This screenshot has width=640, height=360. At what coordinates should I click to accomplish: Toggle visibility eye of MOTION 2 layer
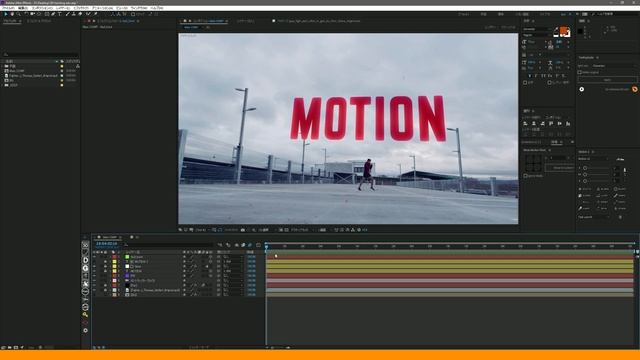coord(94,261)
